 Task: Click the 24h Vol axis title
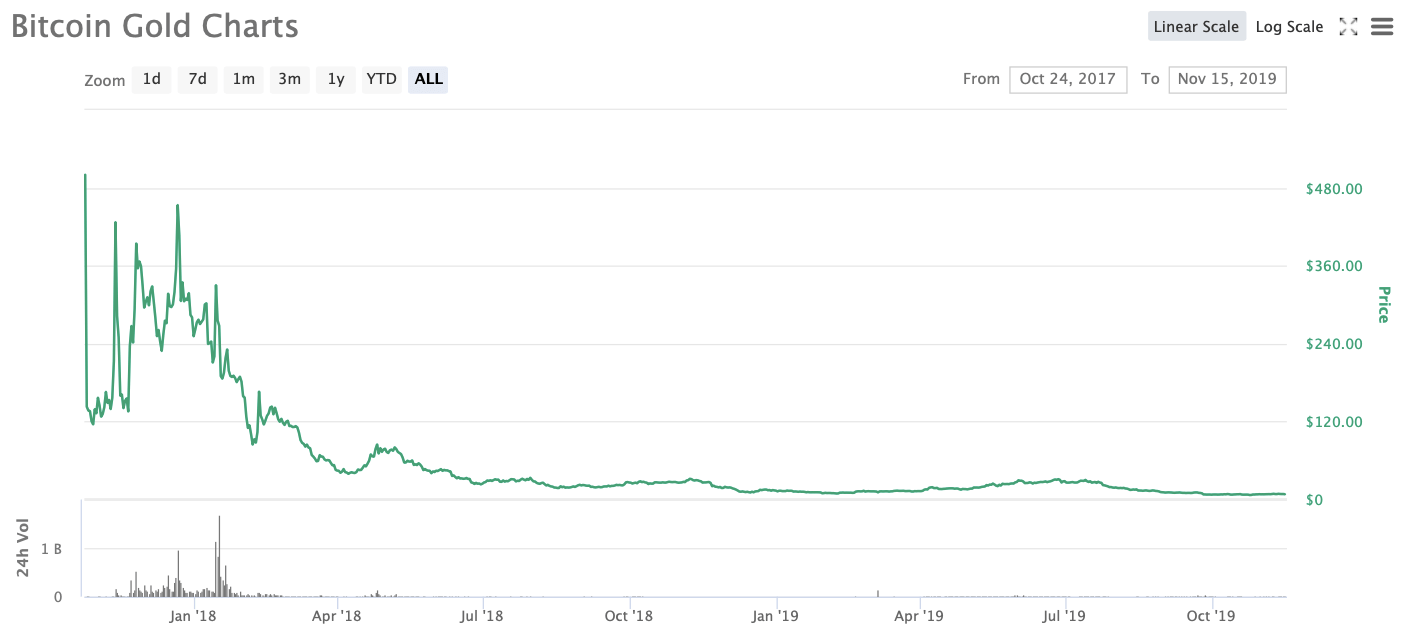tap(24, 547)
